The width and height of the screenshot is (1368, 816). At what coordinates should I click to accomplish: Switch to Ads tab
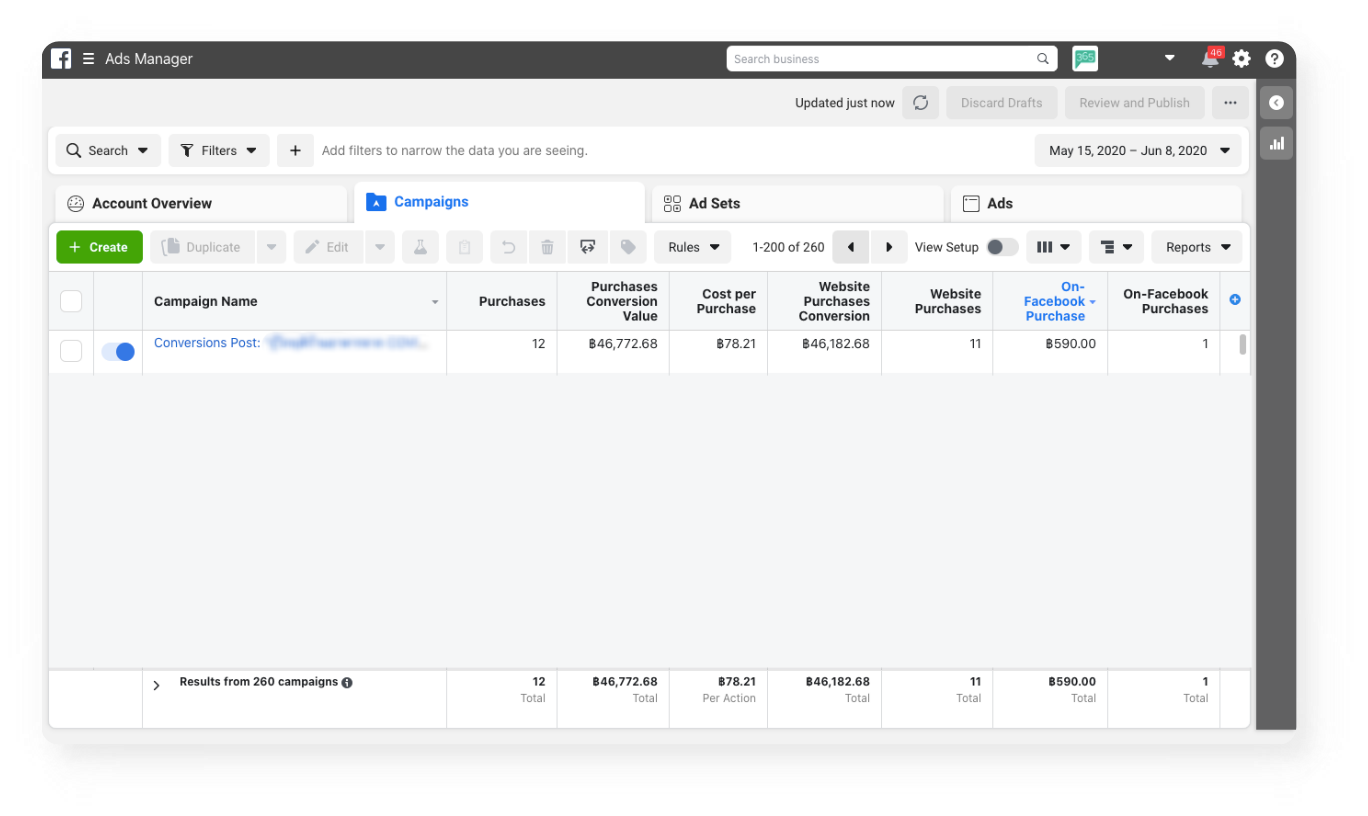(x=1096, y=203)
